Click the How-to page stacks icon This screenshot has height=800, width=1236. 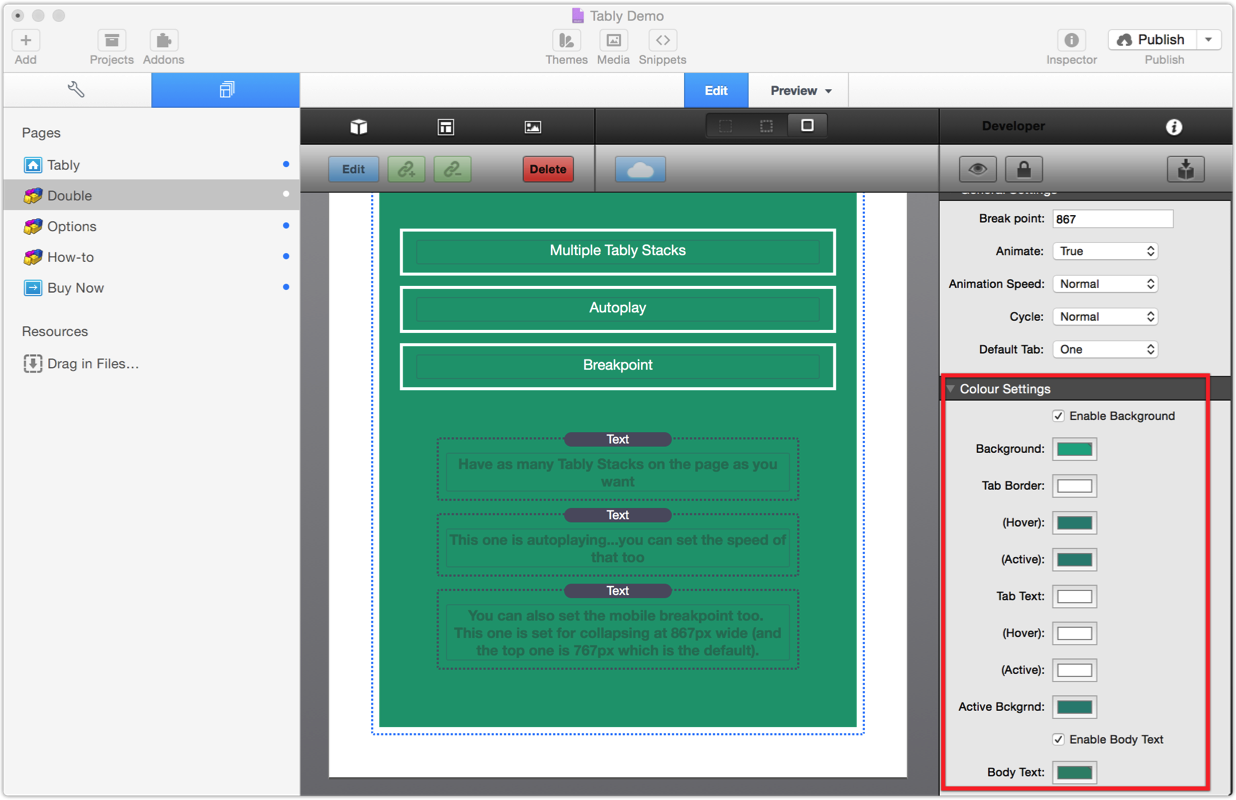click(33, 257)
